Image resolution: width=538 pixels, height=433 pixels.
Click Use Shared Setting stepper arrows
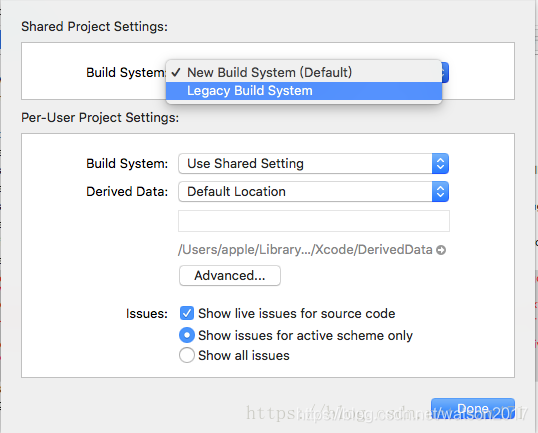(441, 164)
